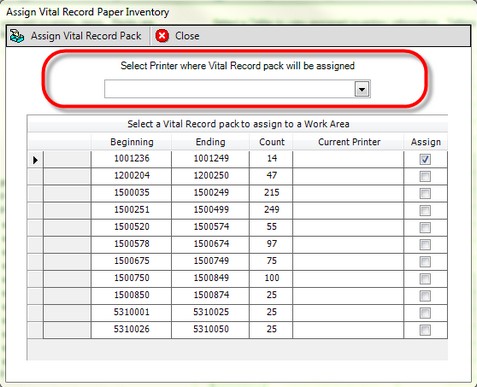477x387 pixels.
Task: Select Count cell 249
Action: click(271, 210)
